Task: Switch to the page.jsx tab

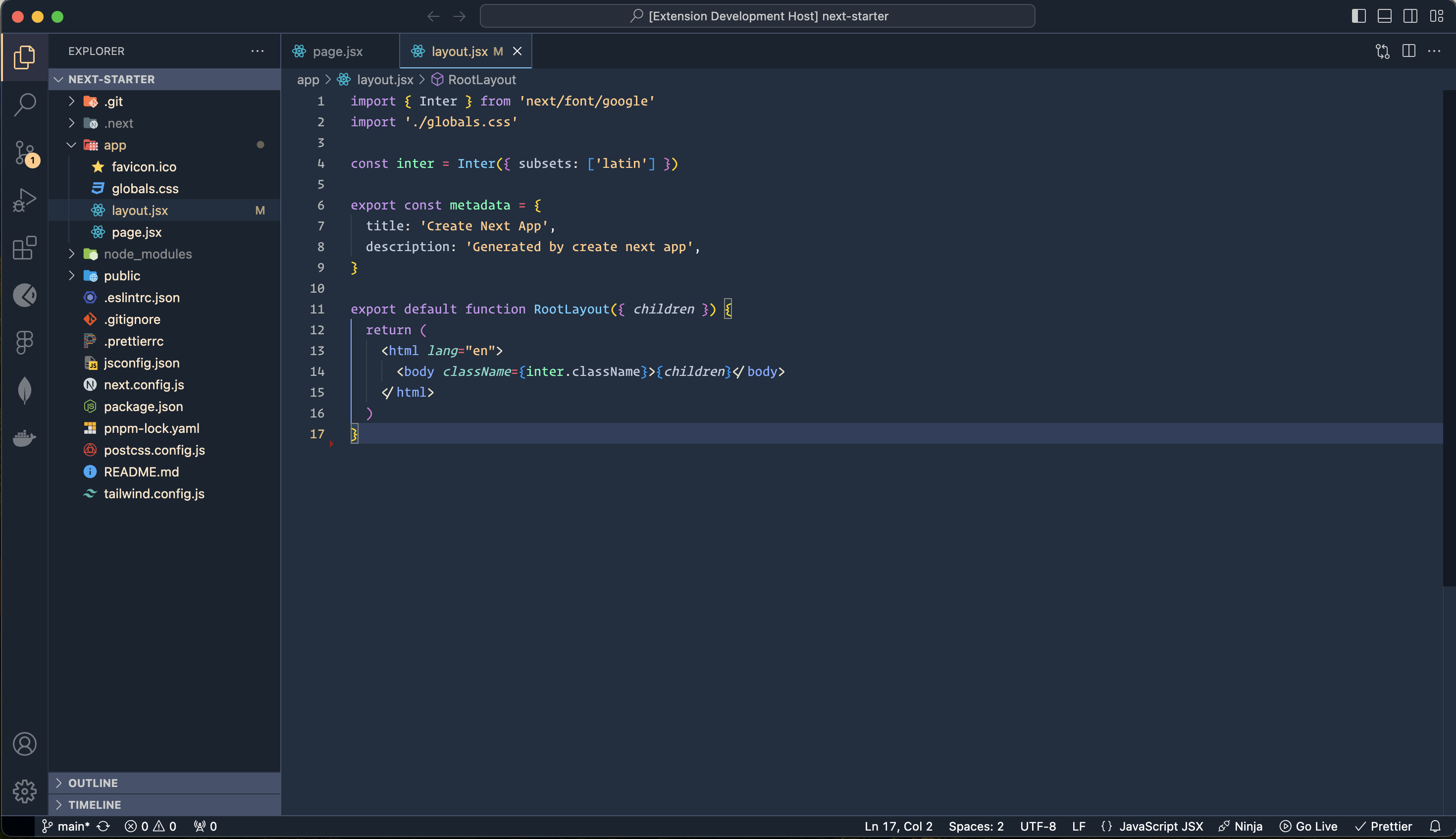Action: coord(337,52)
